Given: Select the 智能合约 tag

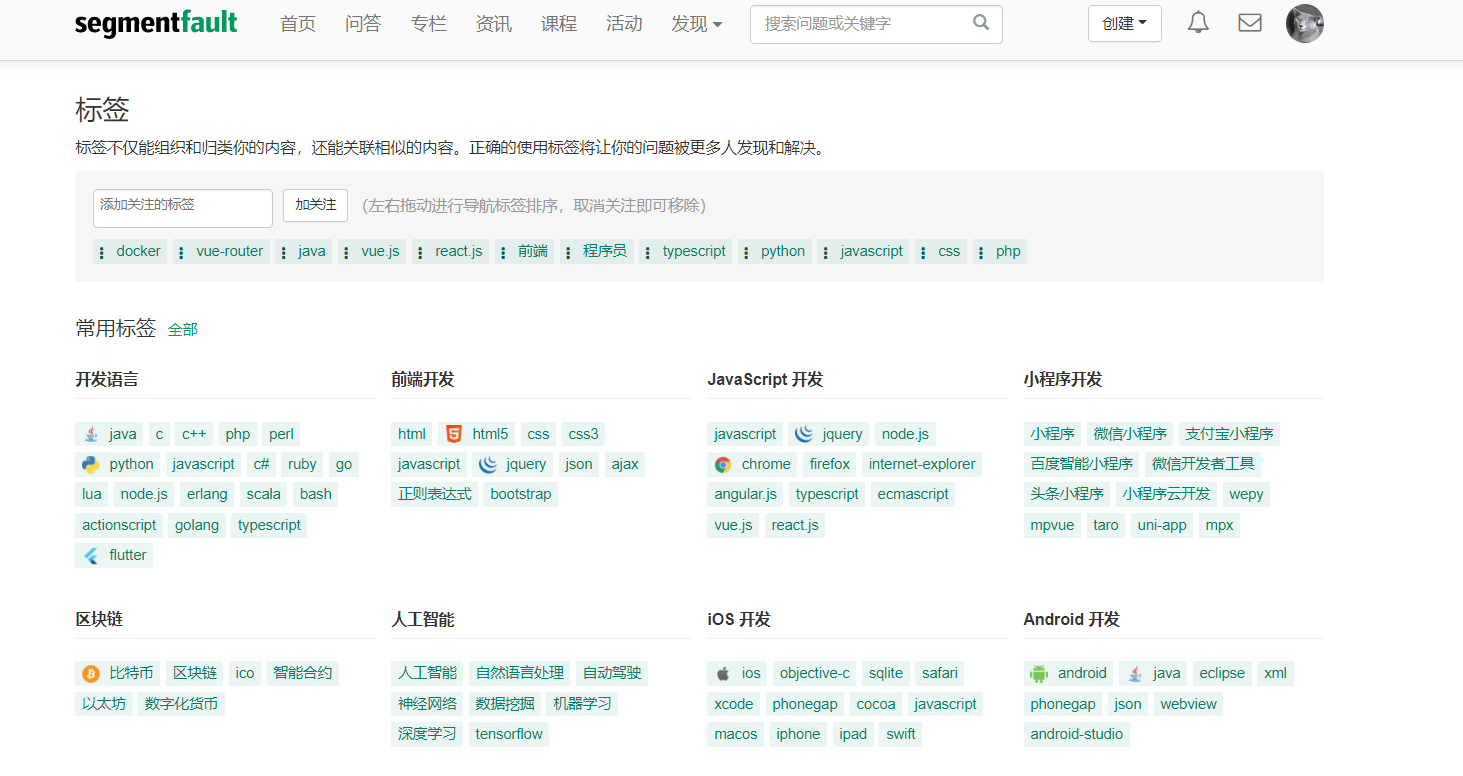Looking at the screenshot, I should (303, 673).
